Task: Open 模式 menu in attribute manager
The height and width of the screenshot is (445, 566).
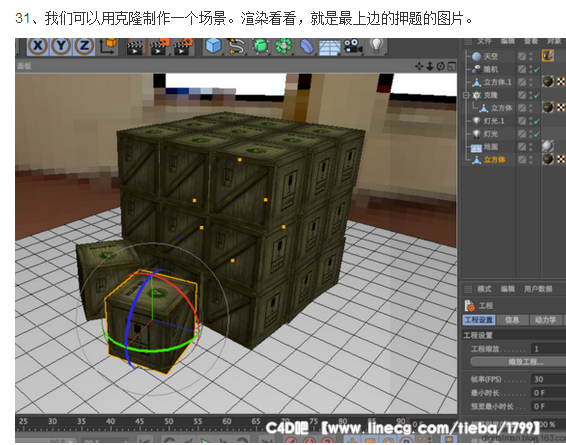Action: [484, 289]
